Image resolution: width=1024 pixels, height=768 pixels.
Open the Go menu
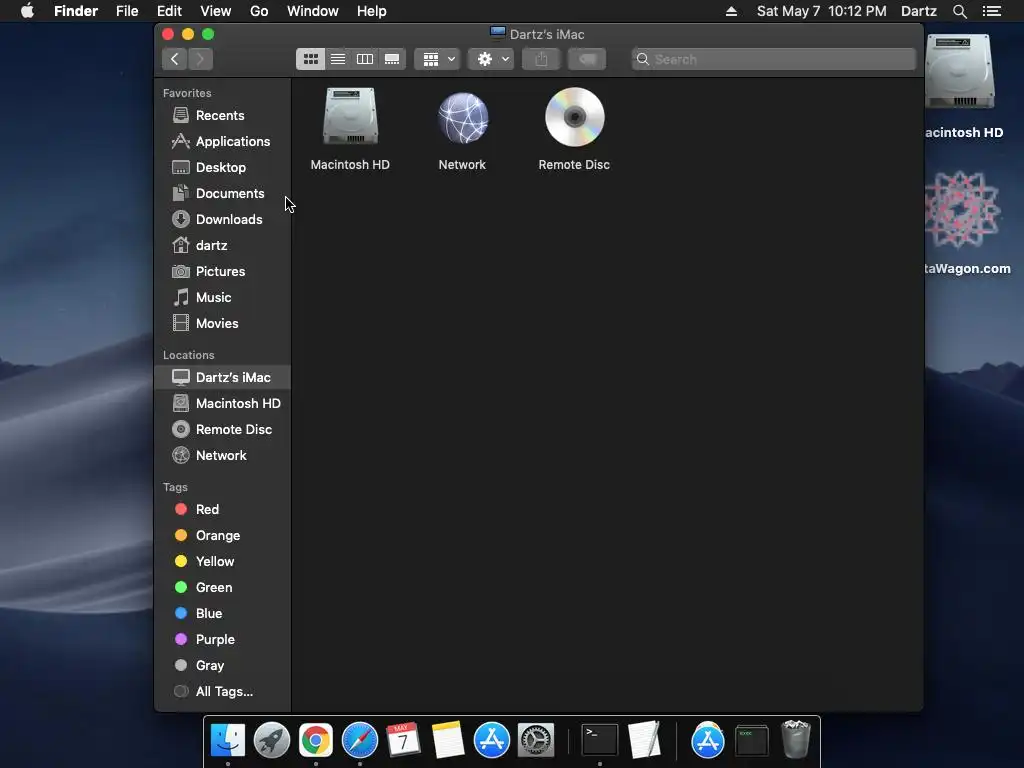259,11
